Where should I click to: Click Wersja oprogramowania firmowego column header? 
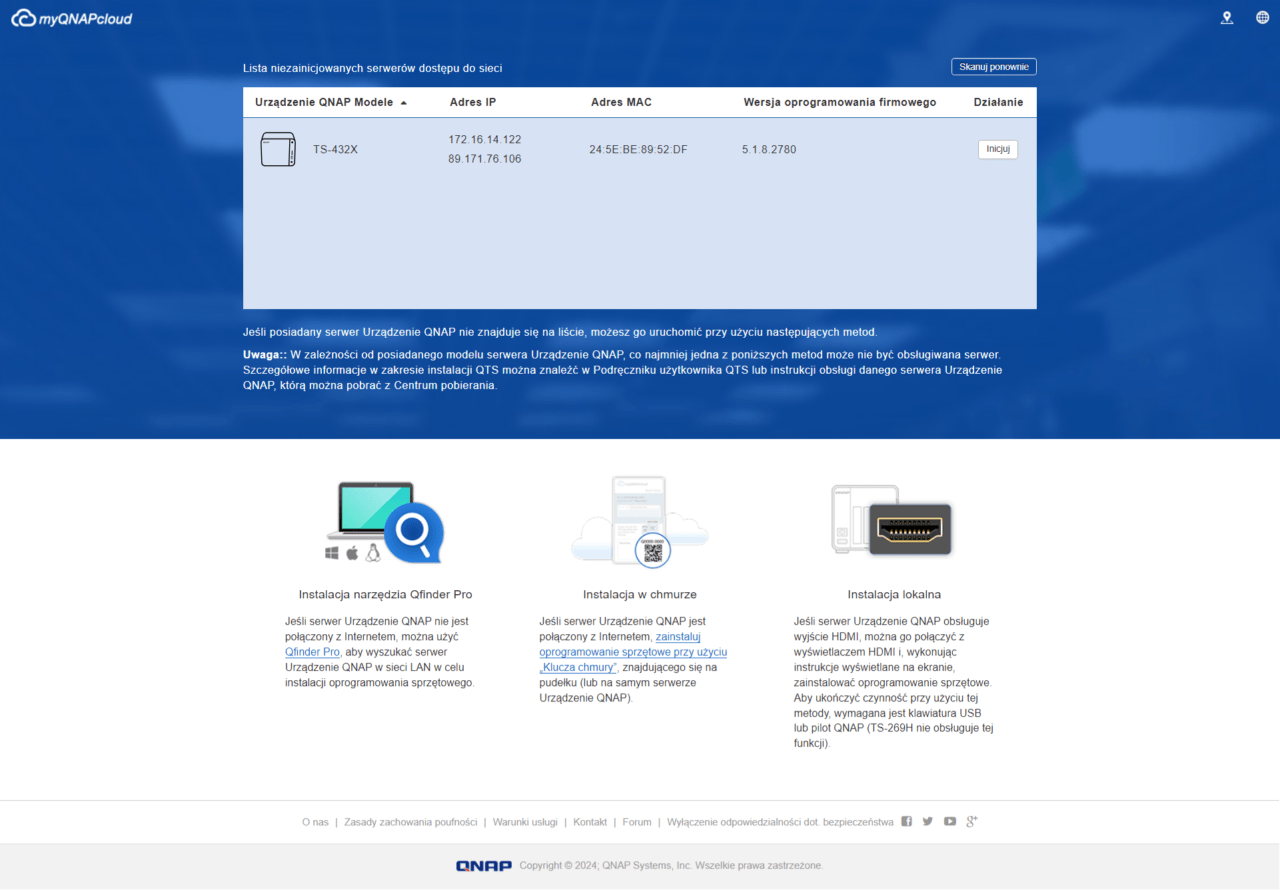[x=840, y=103]
